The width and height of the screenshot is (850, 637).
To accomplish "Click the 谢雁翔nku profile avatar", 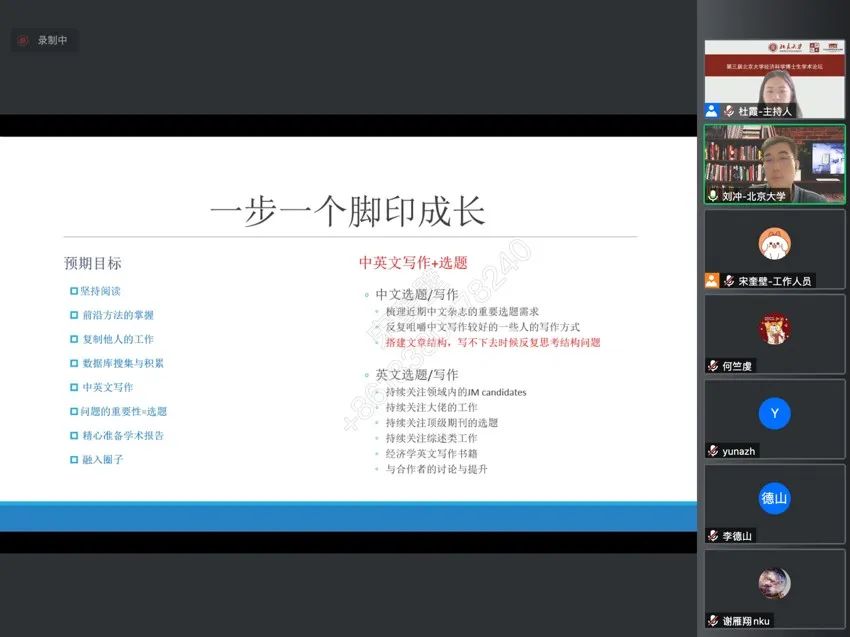I will pyautogui.click(x=774, y=583).
